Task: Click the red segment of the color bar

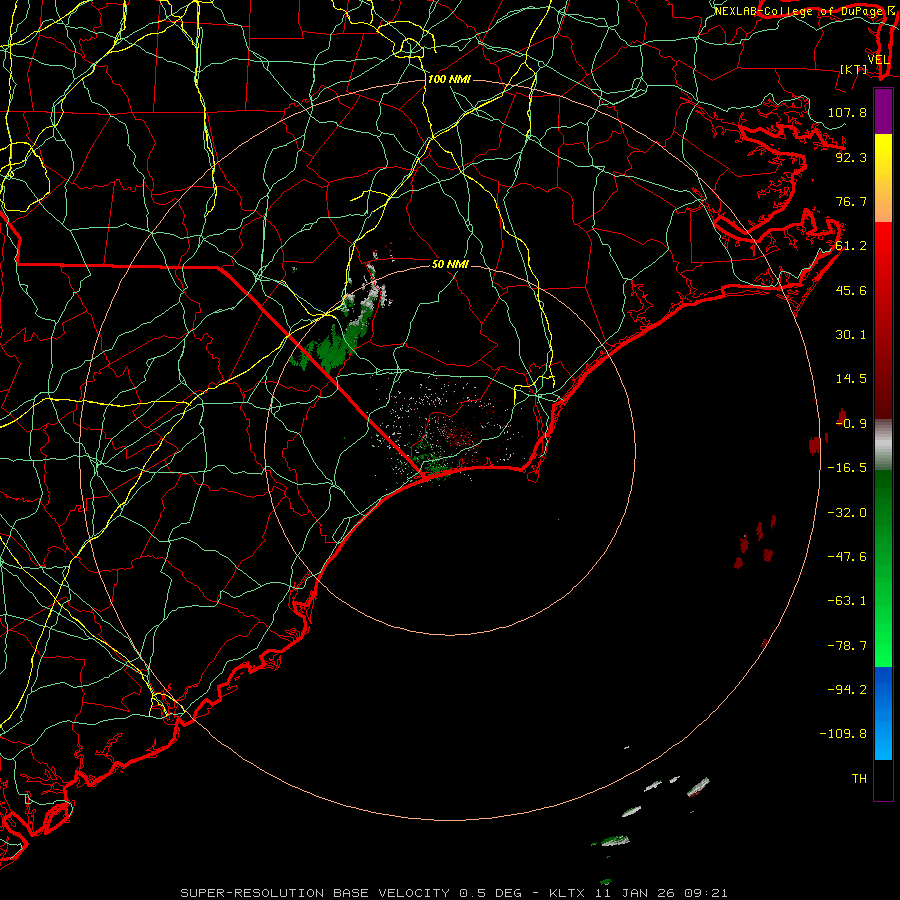Action: [883, 320]
